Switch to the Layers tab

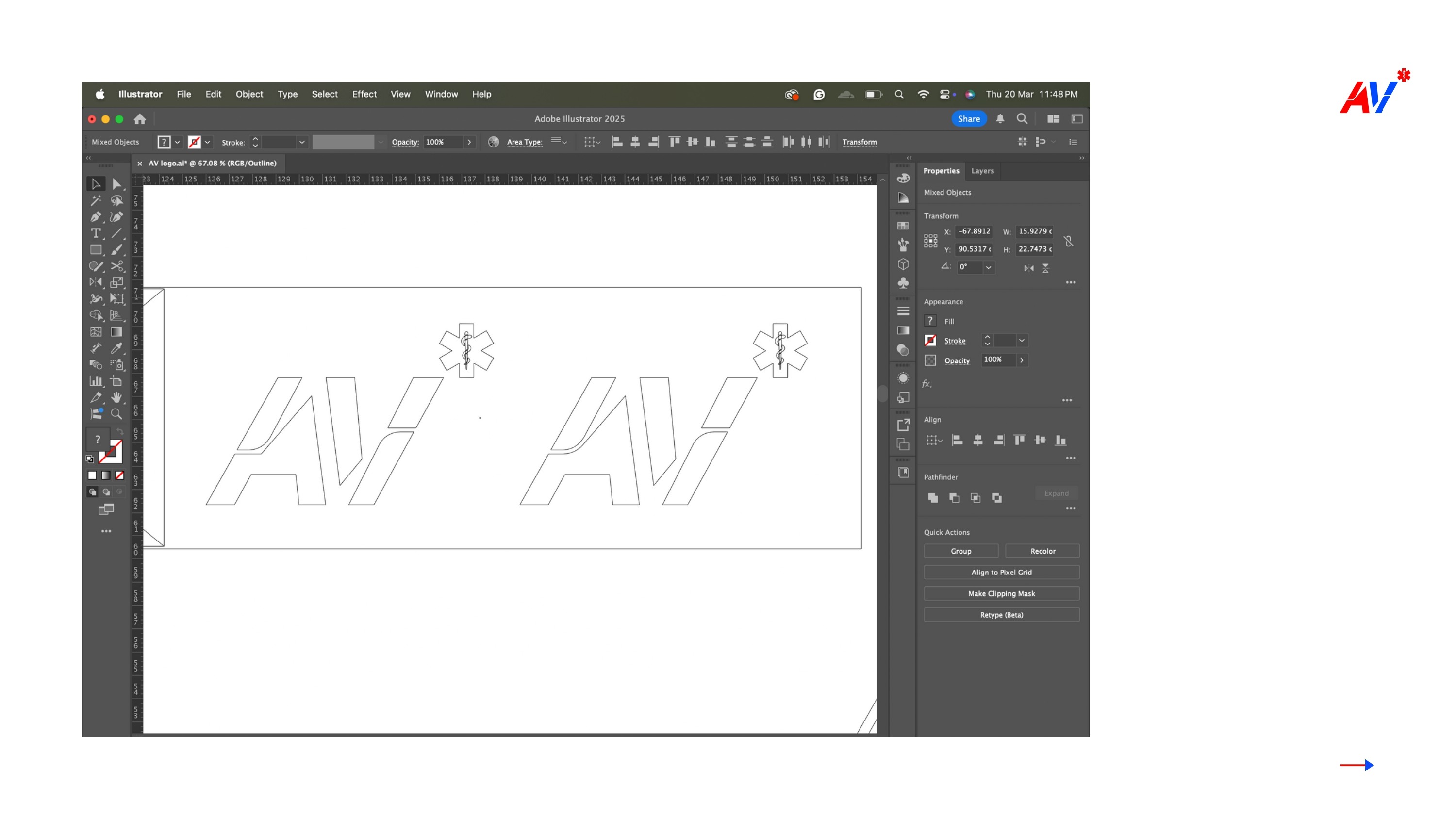[982, 171]
